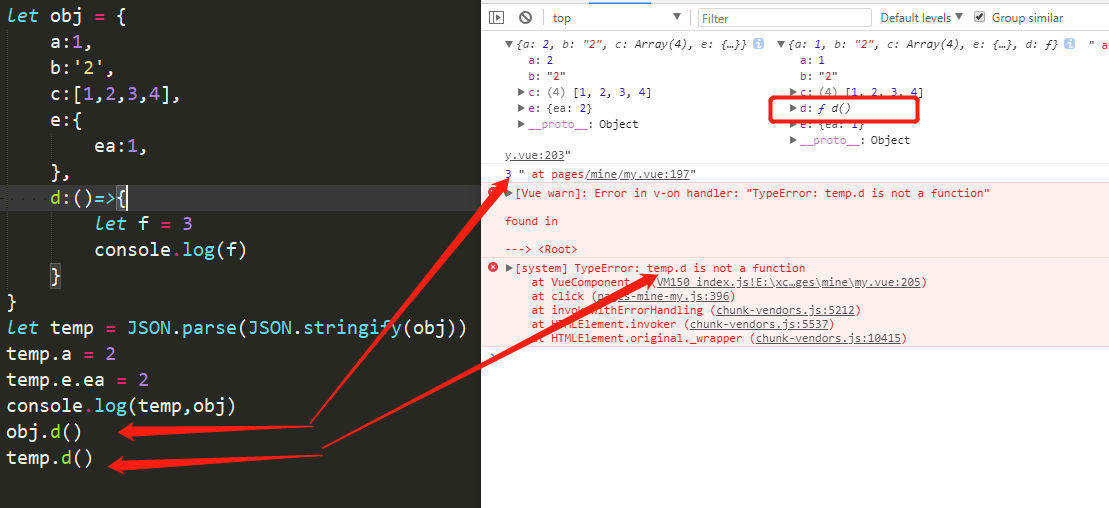Open the chunk-vendors.js:10415 link
The image size is (1109, 508).
pos(828,338)
